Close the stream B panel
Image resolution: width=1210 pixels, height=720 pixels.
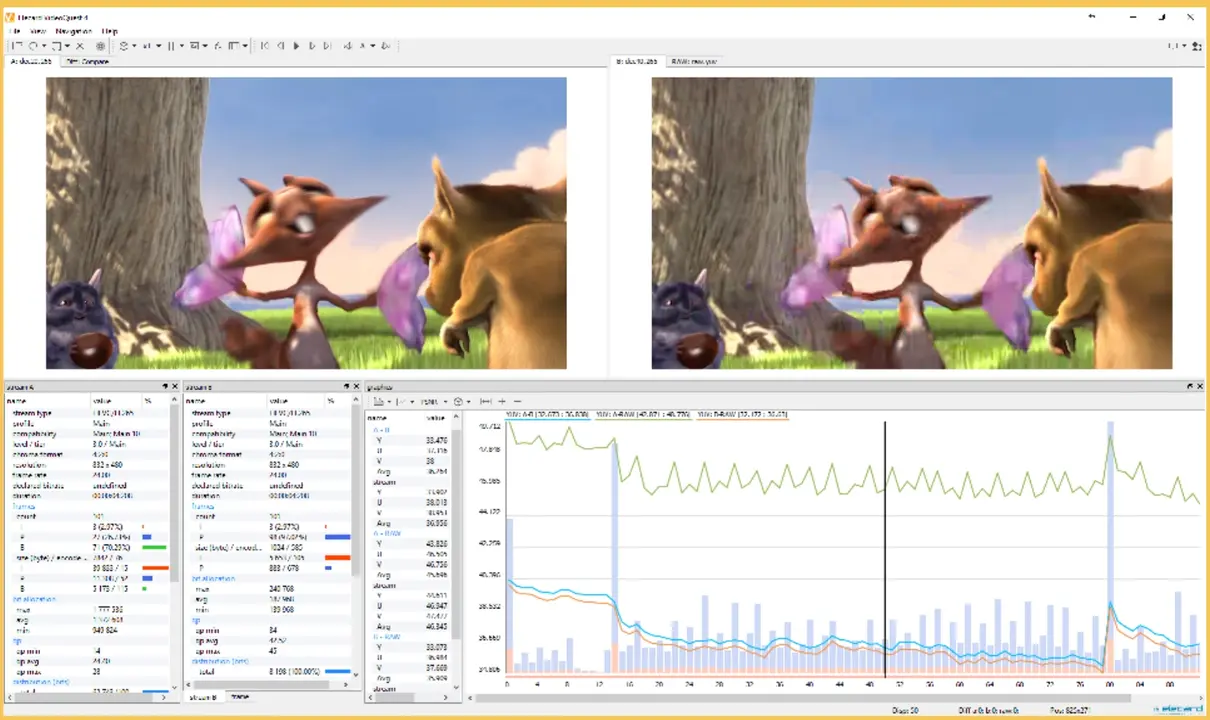click(355, 386)
